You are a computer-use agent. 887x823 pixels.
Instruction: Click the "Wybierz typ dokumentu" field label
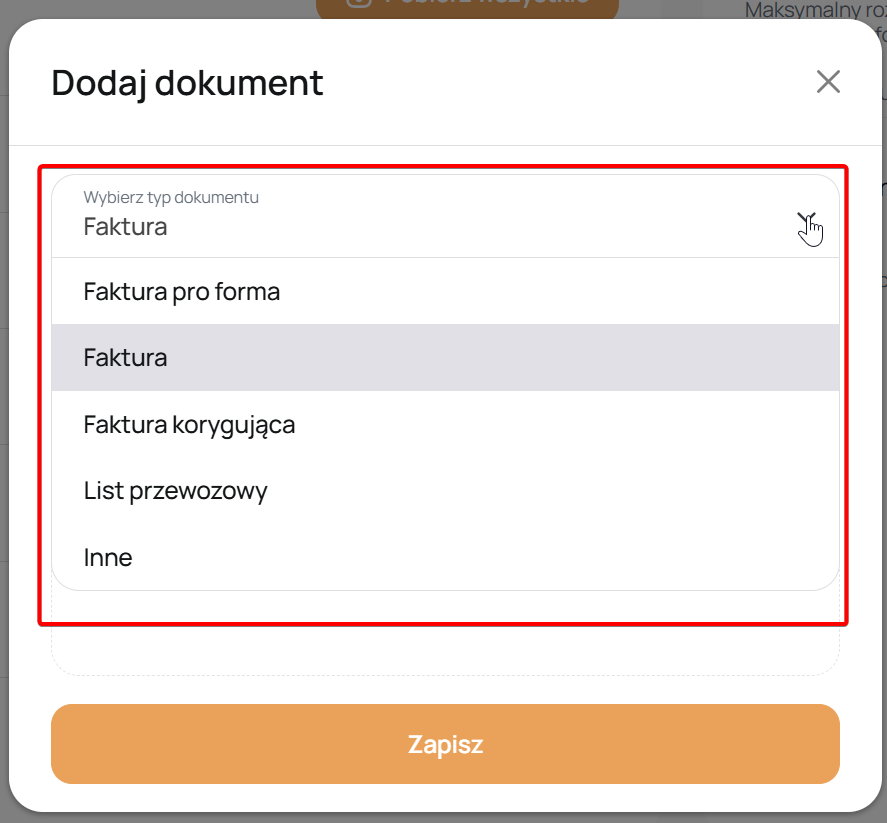tap(171, 197)
